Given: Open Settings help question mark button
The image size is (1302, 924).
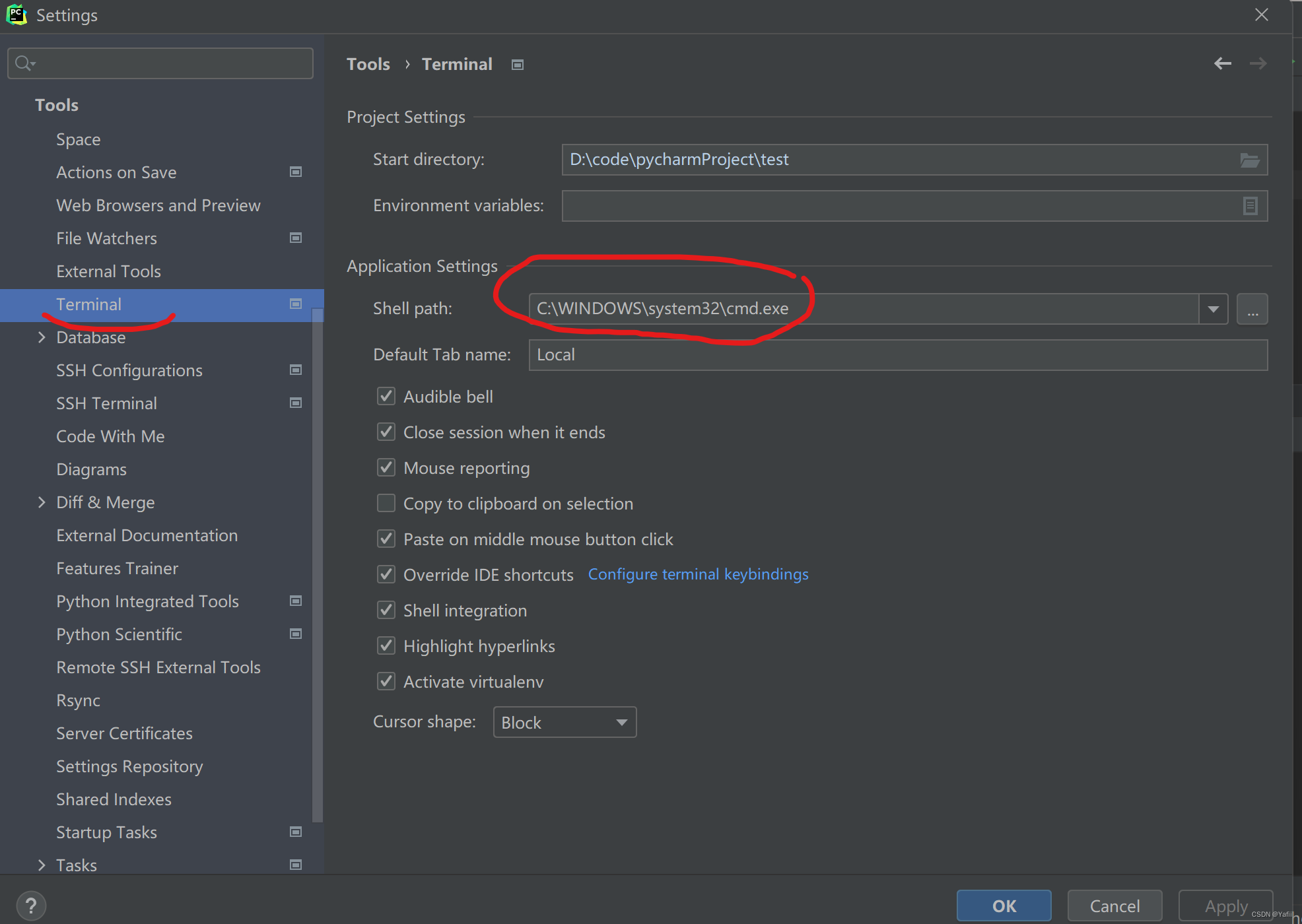Looking at the screenshot, I should 31,906.
